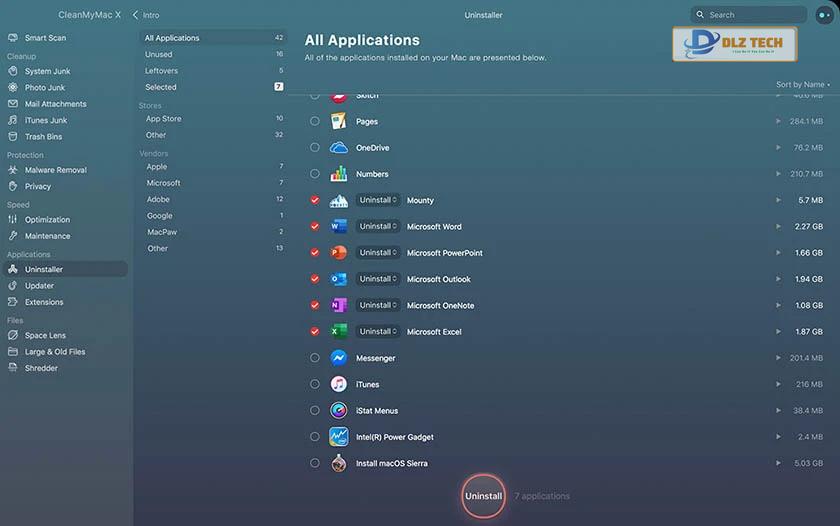Click the Updater icon in sidebar
Image resolution: width=840 pixels, height=526 pixels.
point(13,285)
